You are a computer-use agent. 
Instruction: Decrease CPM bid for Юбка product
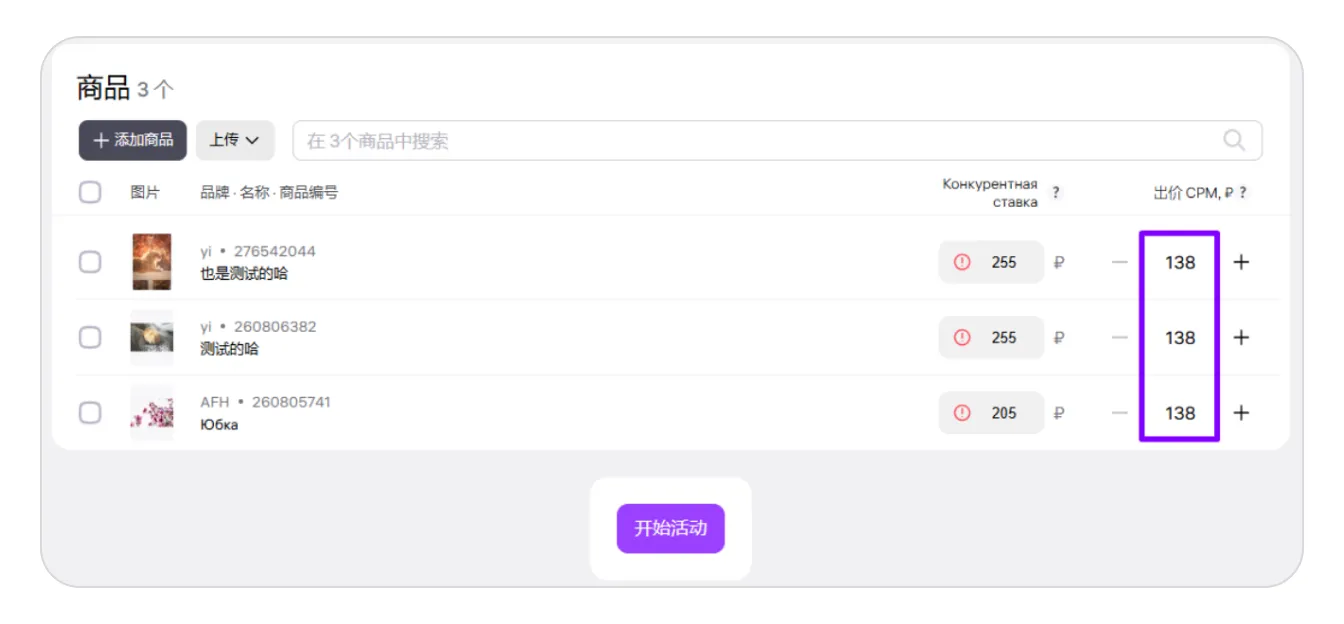pyautogui.click(x=1119, y=413)
